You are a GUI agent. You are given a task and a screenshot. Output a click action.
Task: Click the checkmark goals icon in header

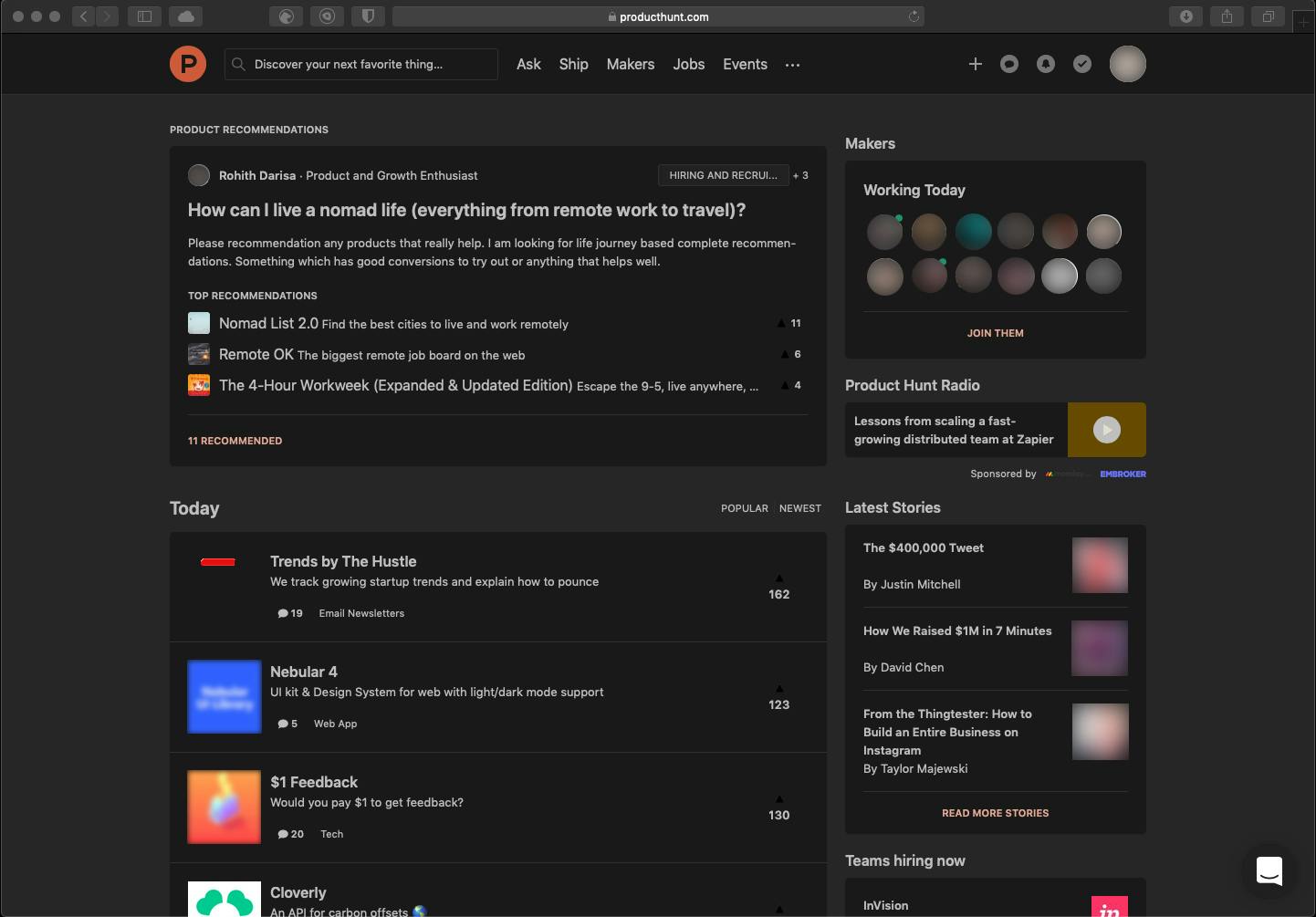tap(1082, 64)
